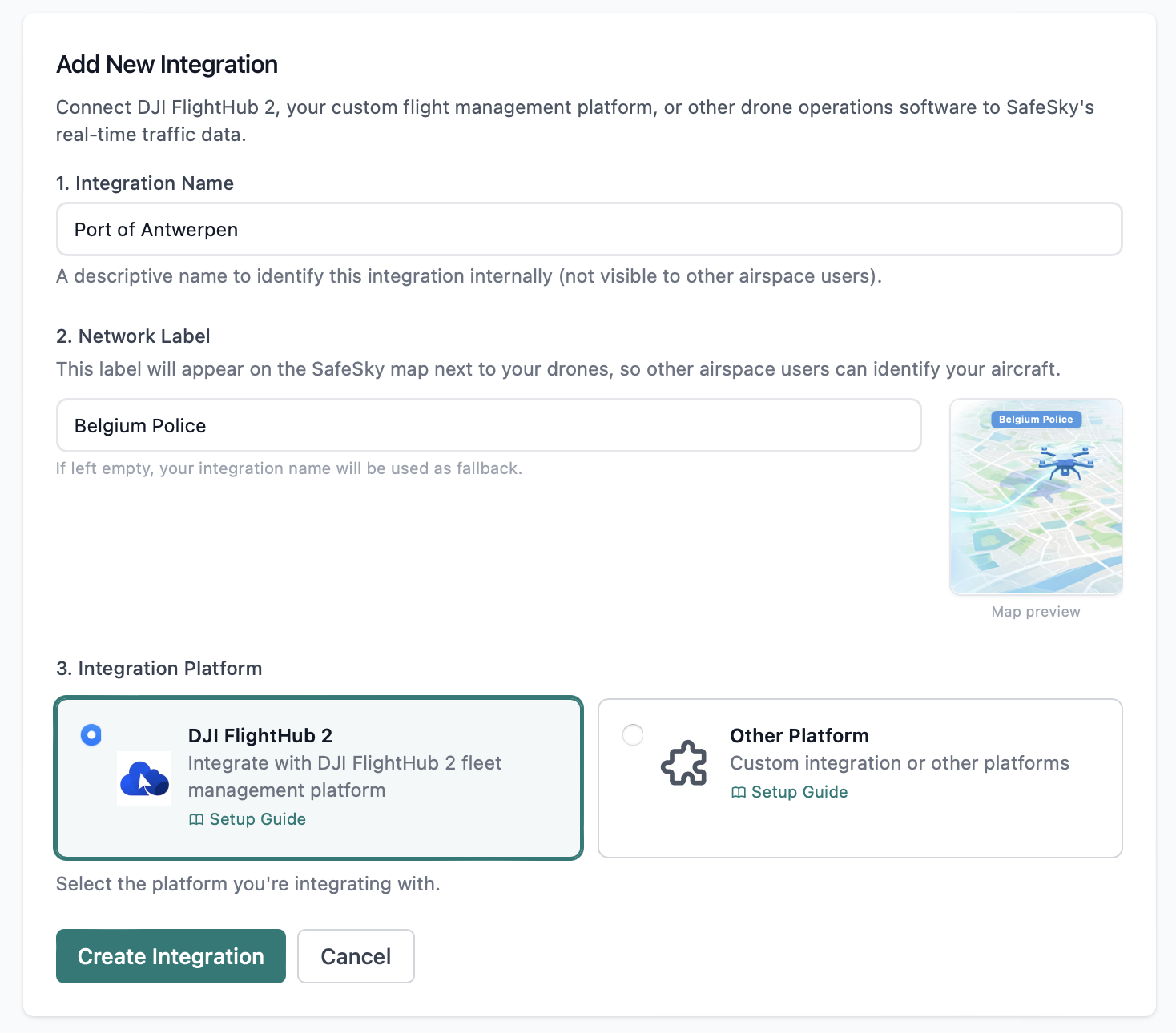Viewport: 1176px width, 1033px height.
Task: Click the "Add New Integration" heading
Action: [x=167, y=65]
